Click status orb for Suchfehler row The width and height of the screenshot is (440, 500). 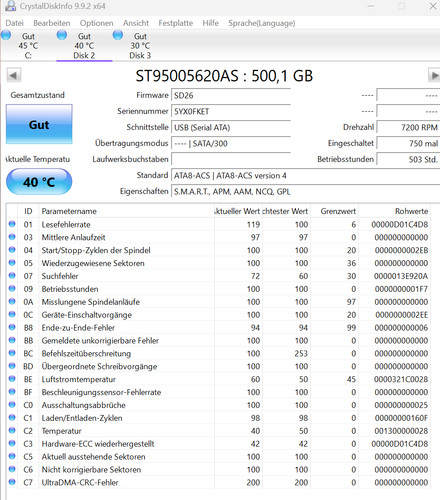12,276
